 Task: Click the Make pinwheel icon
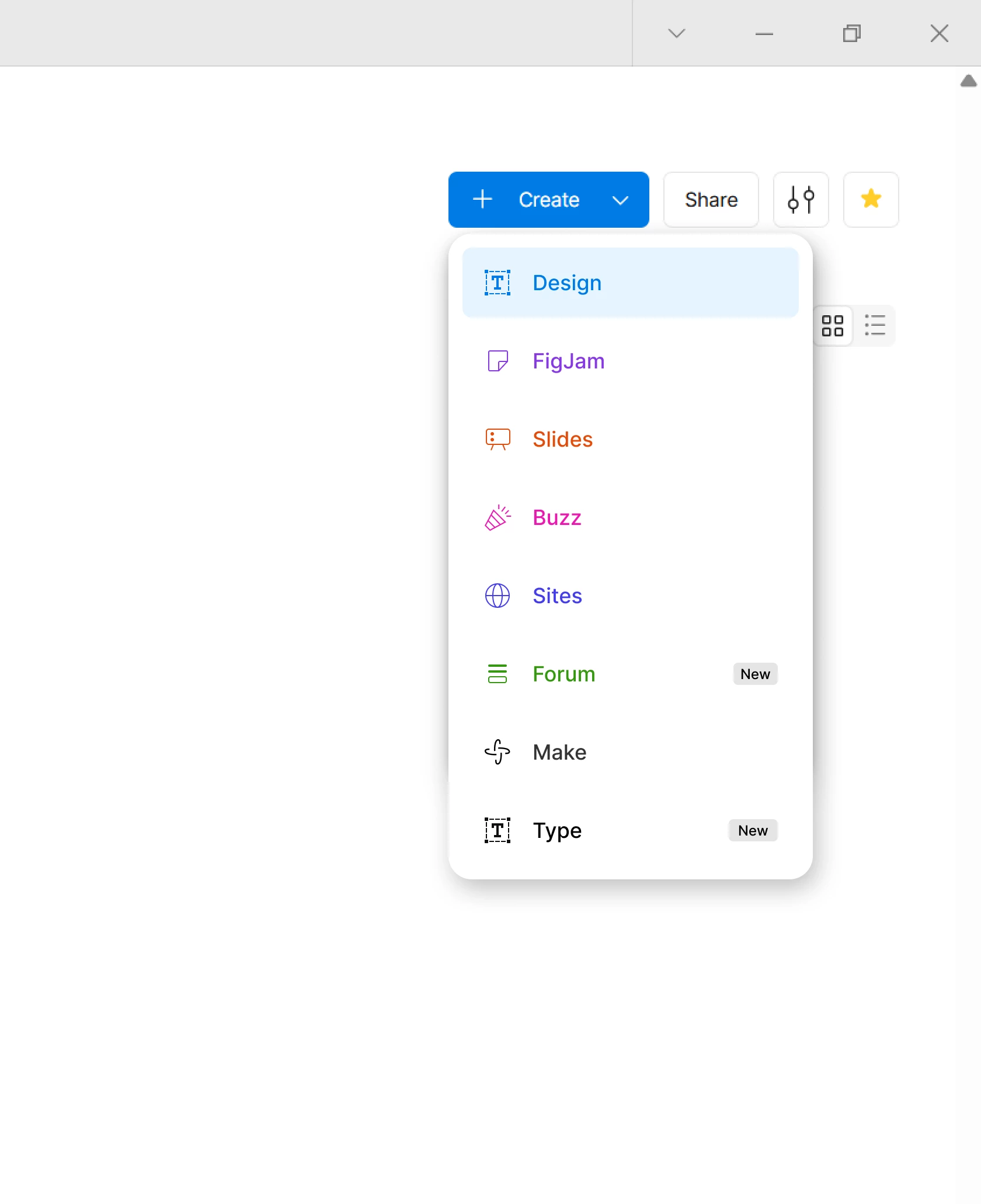click(498, 752)
